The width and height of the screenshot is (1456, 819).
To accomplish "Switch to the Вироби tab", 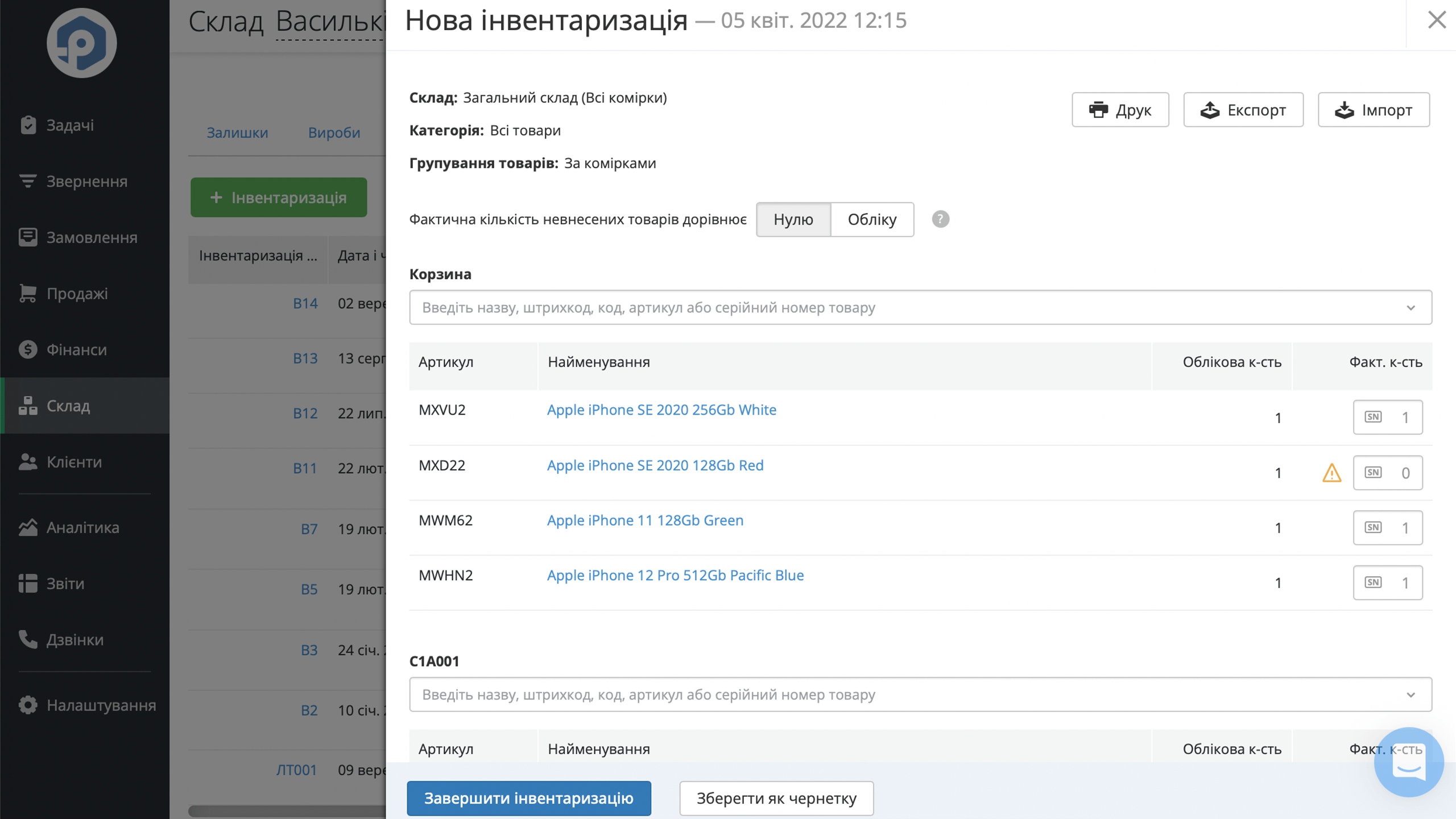I will click(x=334, y=132).
